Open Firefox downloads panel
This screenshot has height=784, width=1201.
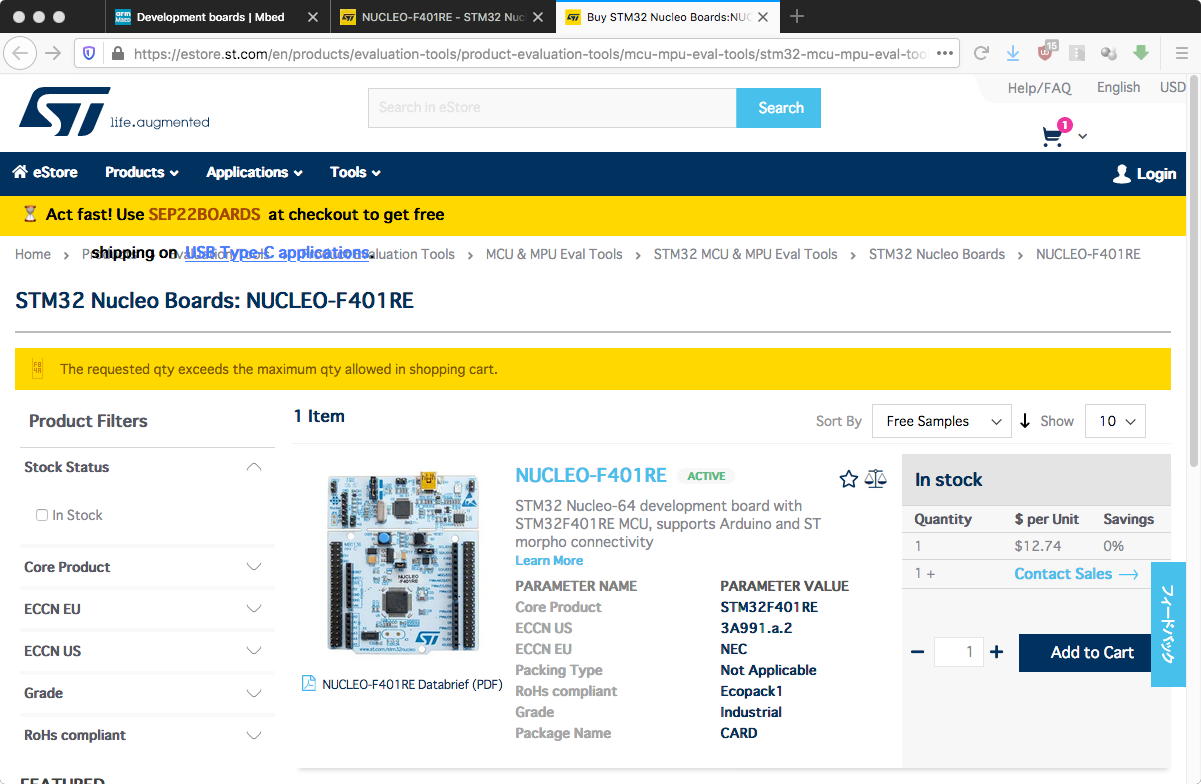(1012, 53)
